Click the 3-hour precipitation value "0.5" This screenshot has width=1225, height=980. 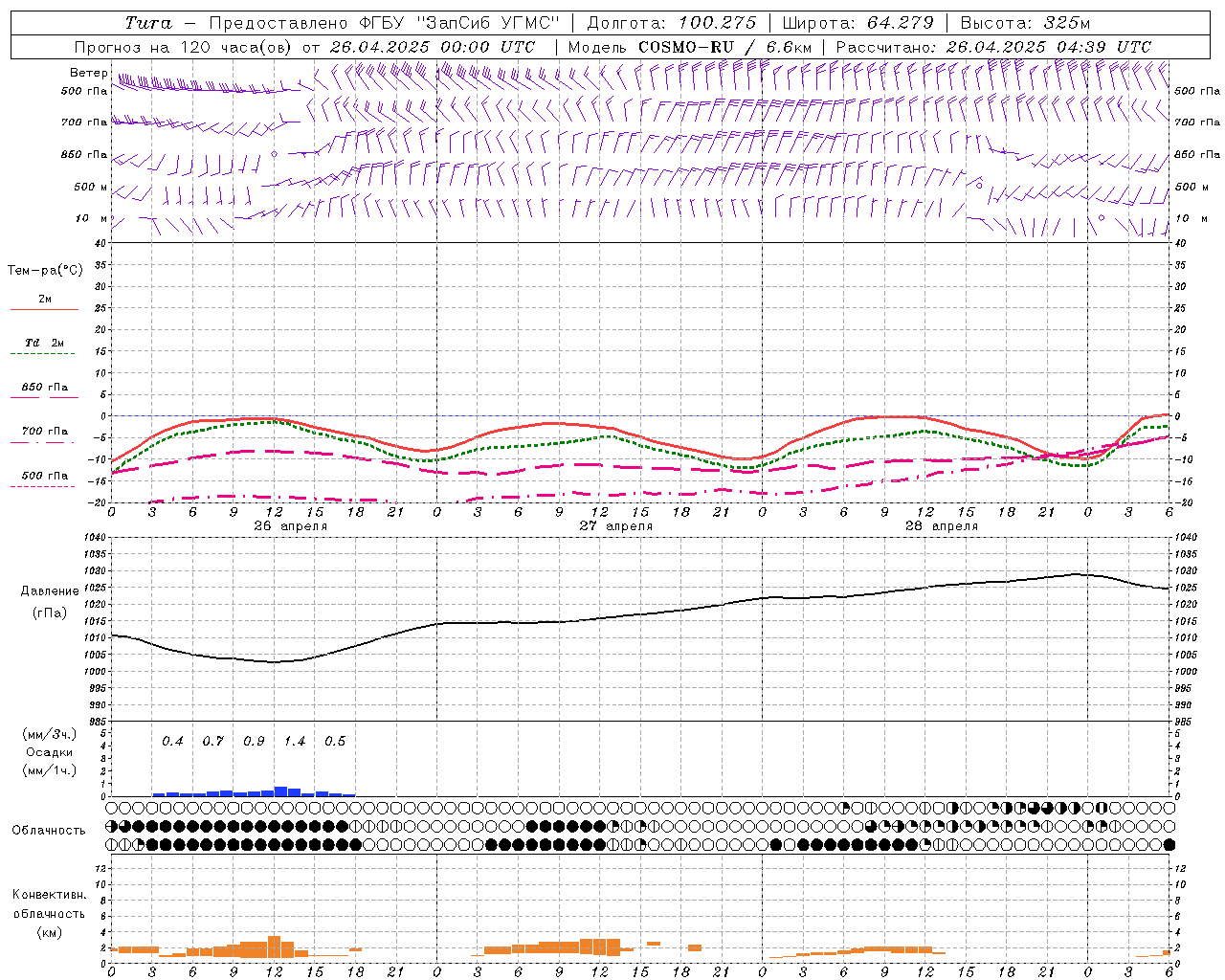point(334,741)
